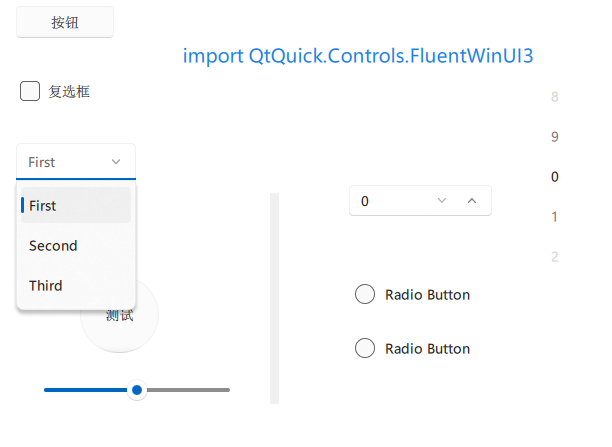The image size is (612, 447).
Task: Collapse the First combo box
Action: (x=76, y=162)
